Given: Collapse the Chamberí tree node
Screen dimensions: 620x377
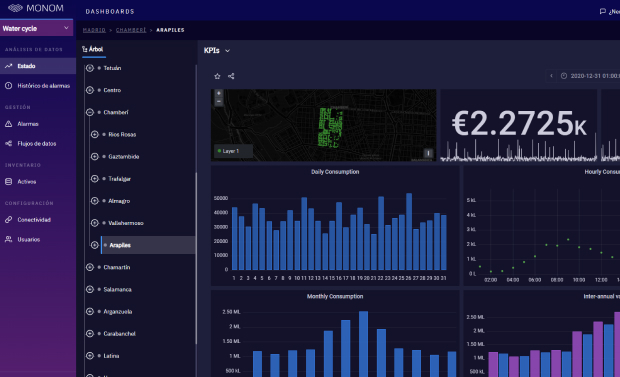Looking at the screenshot, I should point(90,112).
